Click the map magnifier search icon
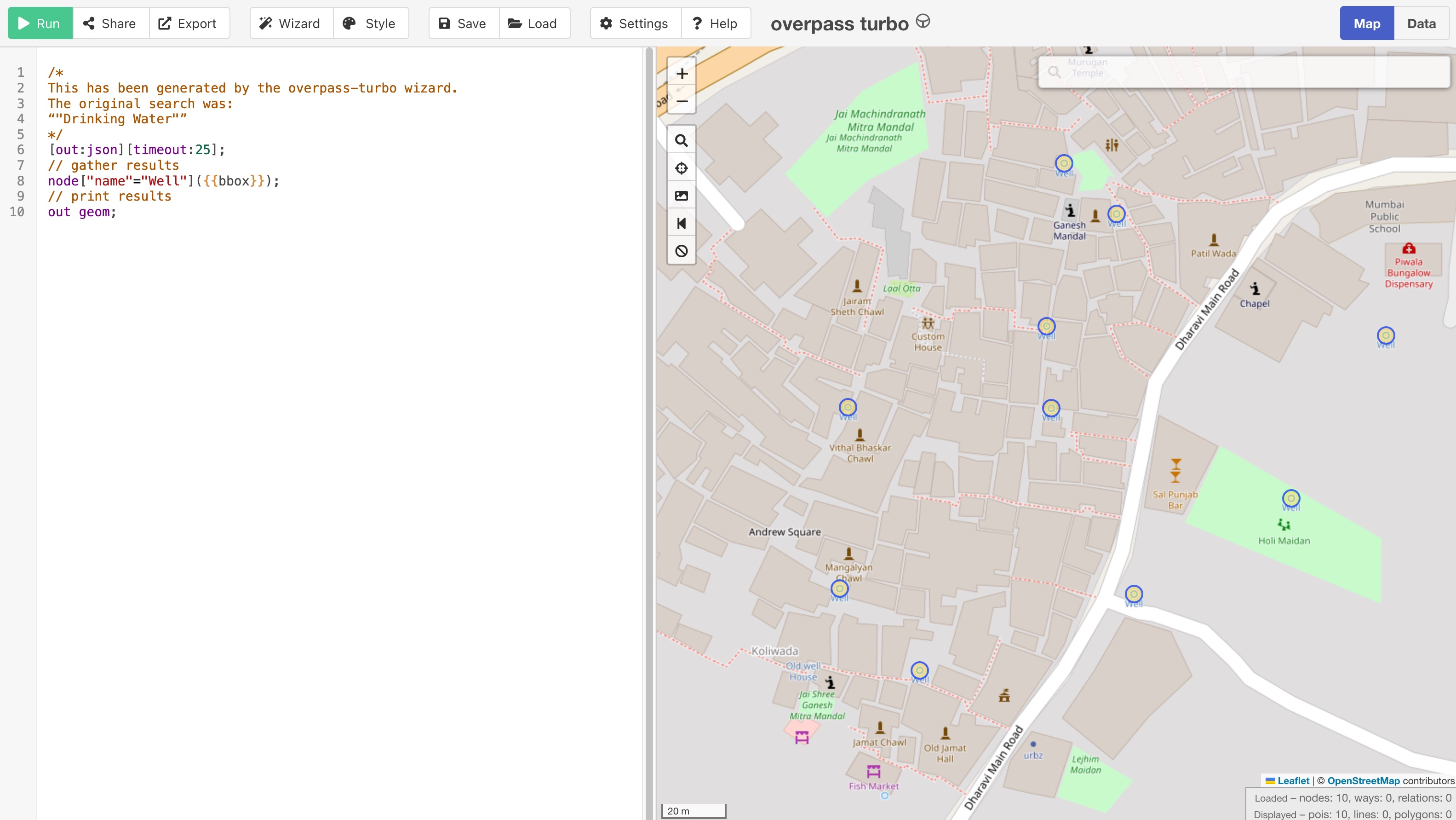The width and height of the screenshot is (1456, 820). pos(682,140)
